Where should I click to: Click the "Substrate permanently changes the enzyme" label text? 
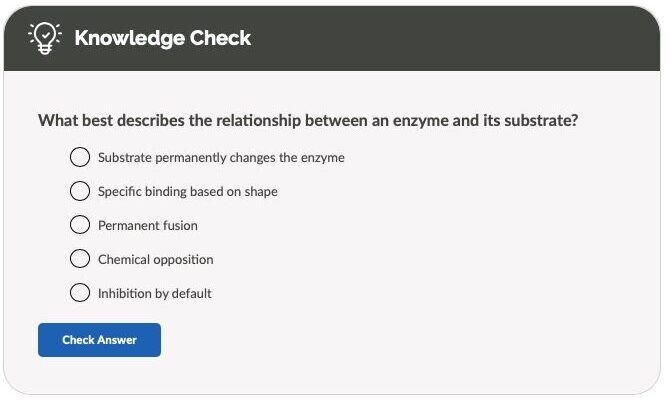pyautogui.click(x=221, y=157)
